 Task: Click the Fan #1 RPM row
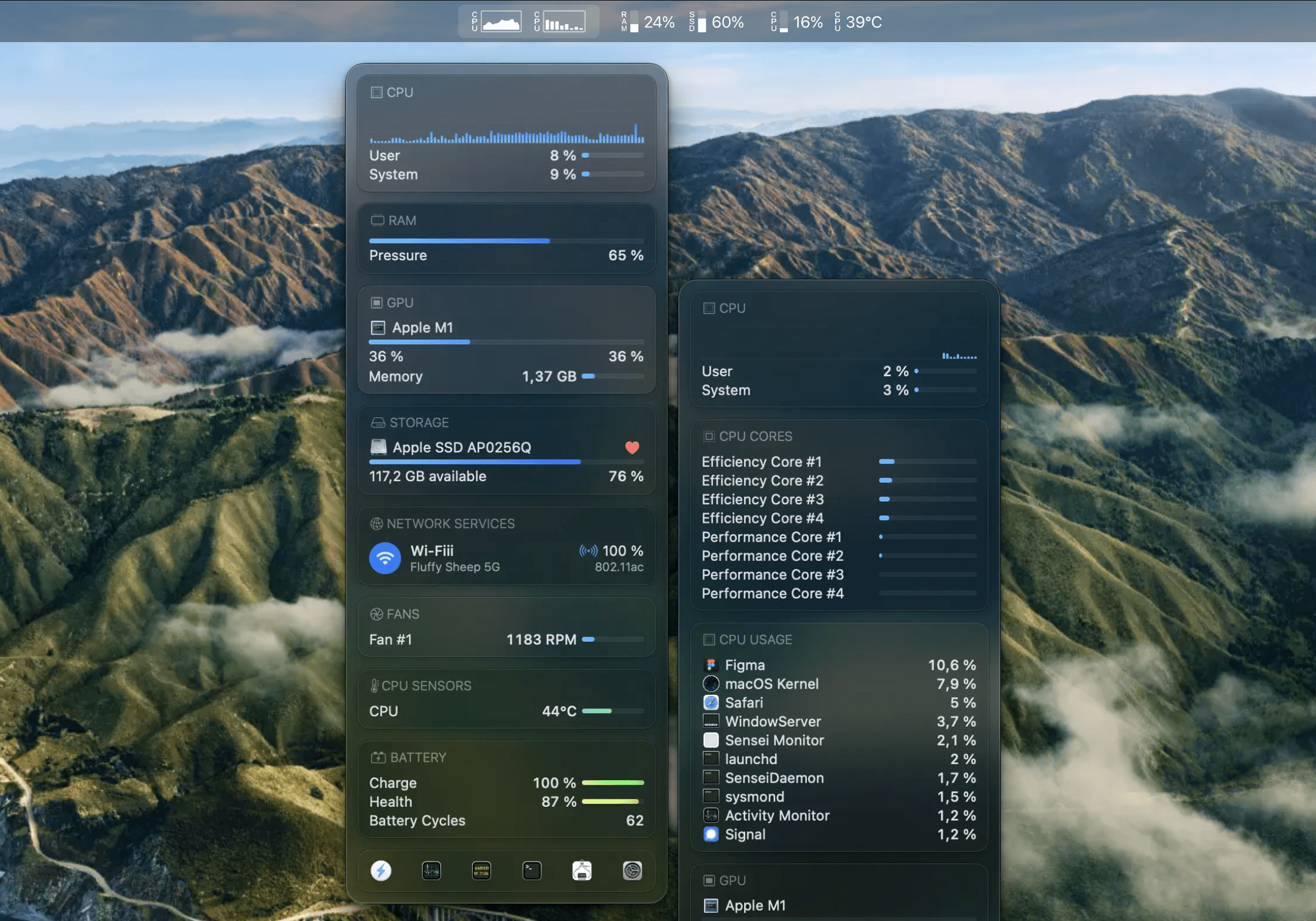[x=506, y=639]
